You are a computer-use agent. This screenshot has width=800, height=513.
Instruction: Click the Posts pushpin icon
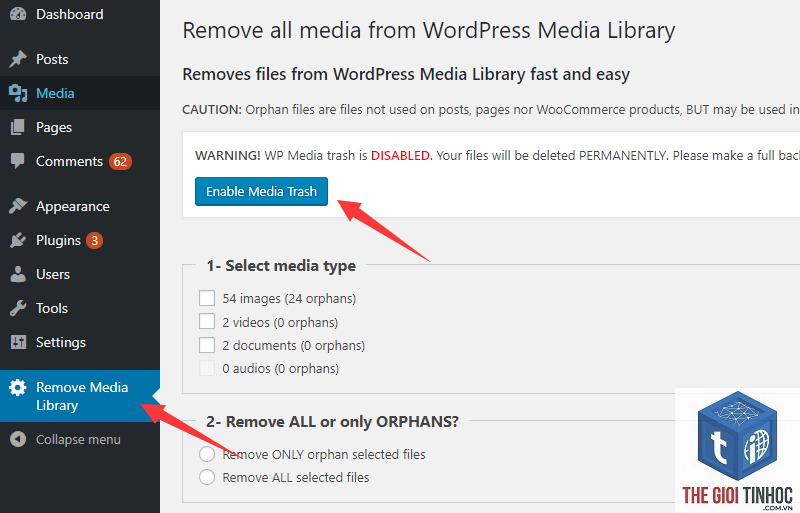(18, 59)
